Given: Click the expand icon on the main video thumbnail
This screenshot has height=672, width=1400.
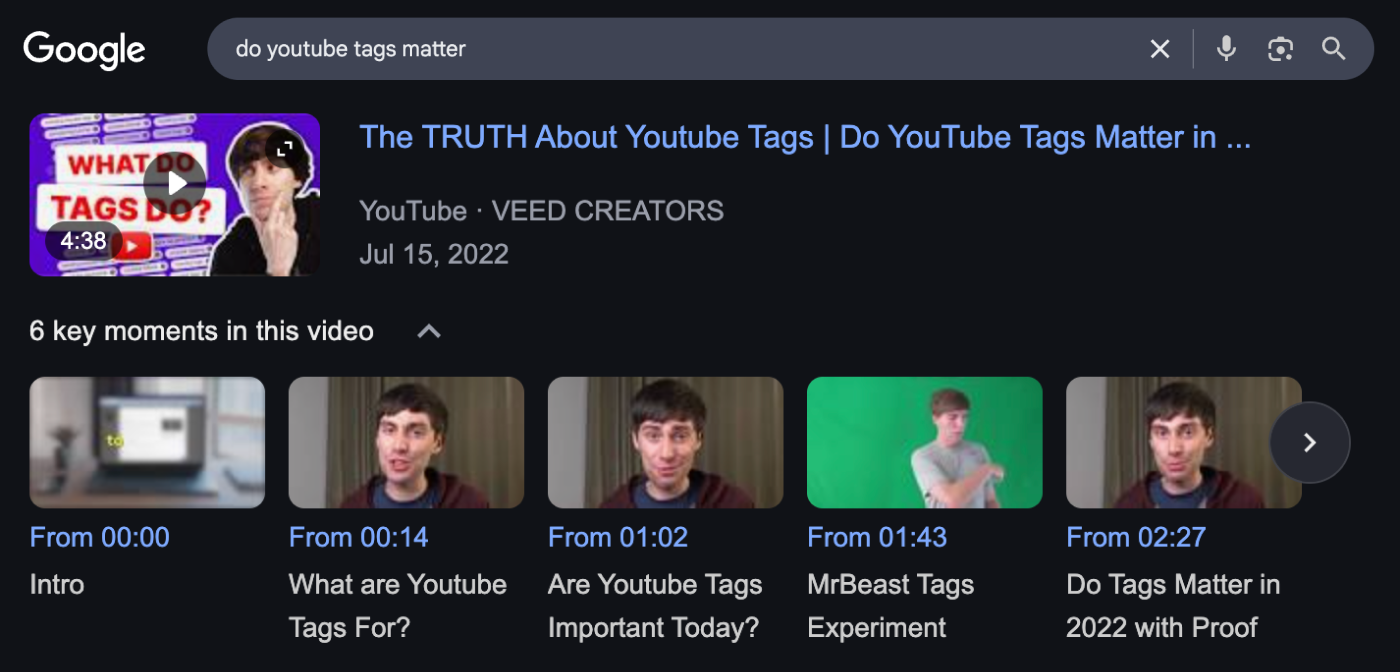Looking at the screenshot, I should tap(285, 150).
